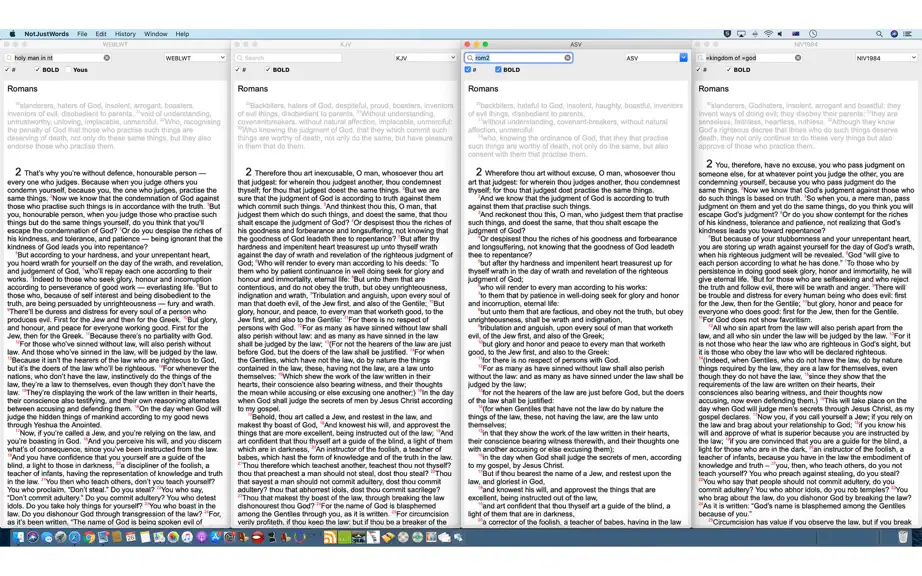Click the WEBLWT window title bar text
The width and height of the screenshot is (922, 576).
click(115, 45)
